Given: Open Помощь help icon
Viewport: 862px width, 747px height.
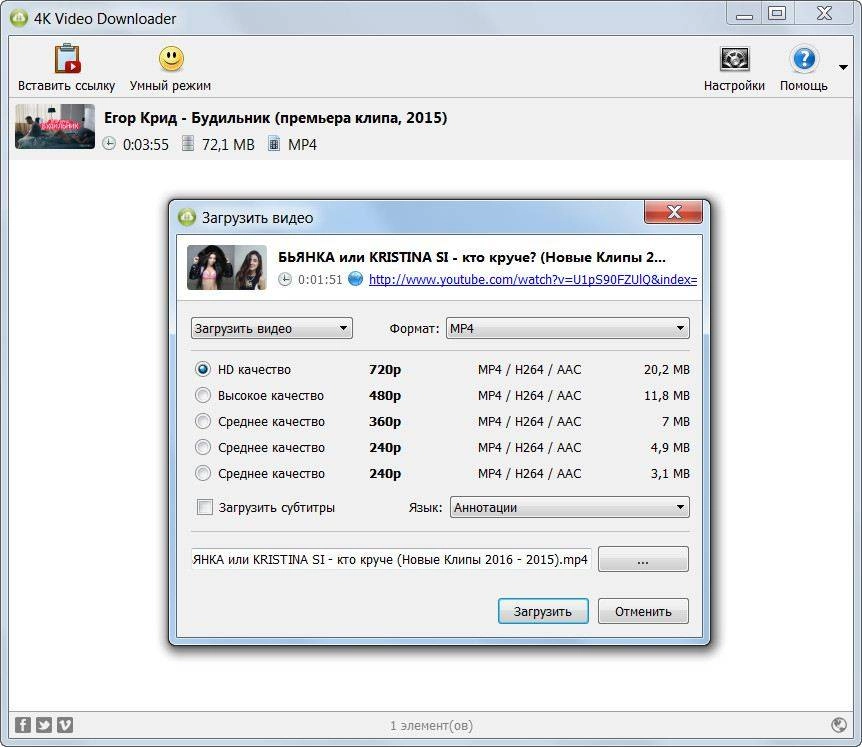Looking at the screenshot, I should (x=804, y=59).
